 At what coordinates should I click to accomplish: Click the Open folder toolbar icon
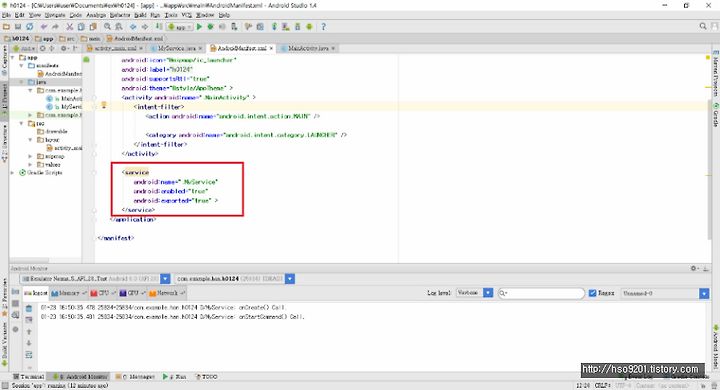point(6,27)
